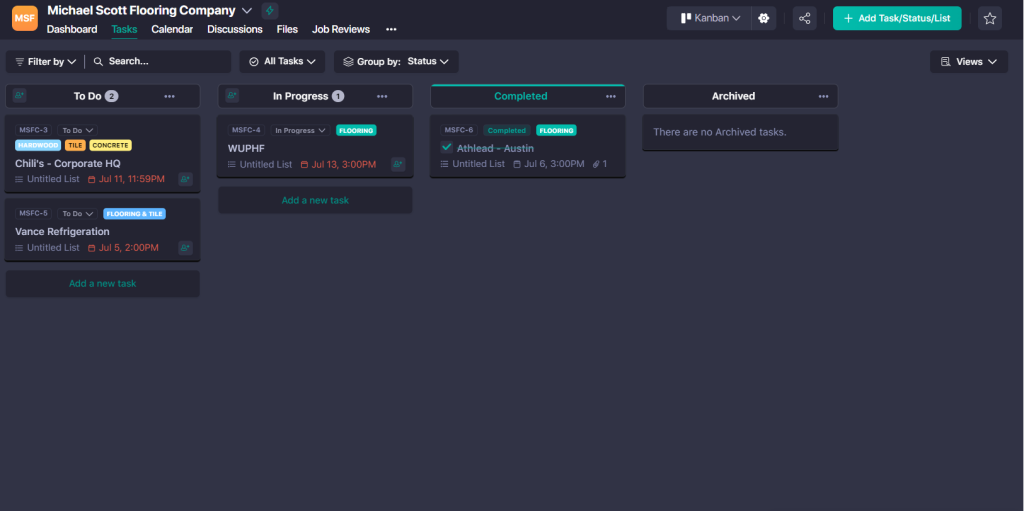Click FLOORING & TILE tag on Vance Refrigeration
The image size is (1024, 511).
click(135, 213)
